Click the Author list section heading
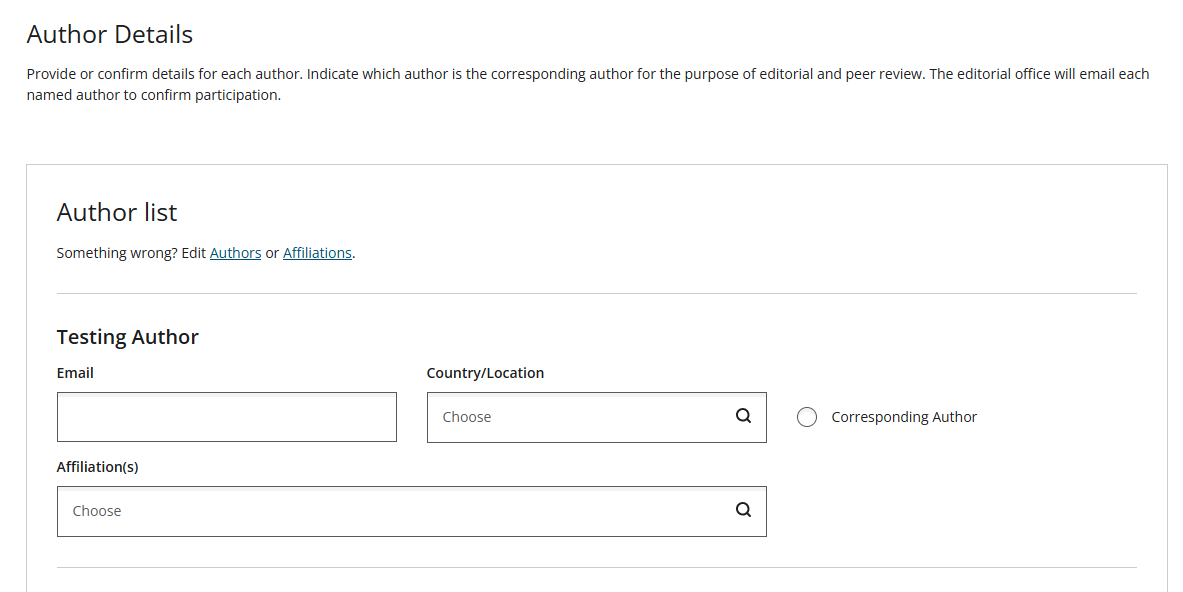The width and height of the screenshot is (1183, 592). tap(117, 213)
